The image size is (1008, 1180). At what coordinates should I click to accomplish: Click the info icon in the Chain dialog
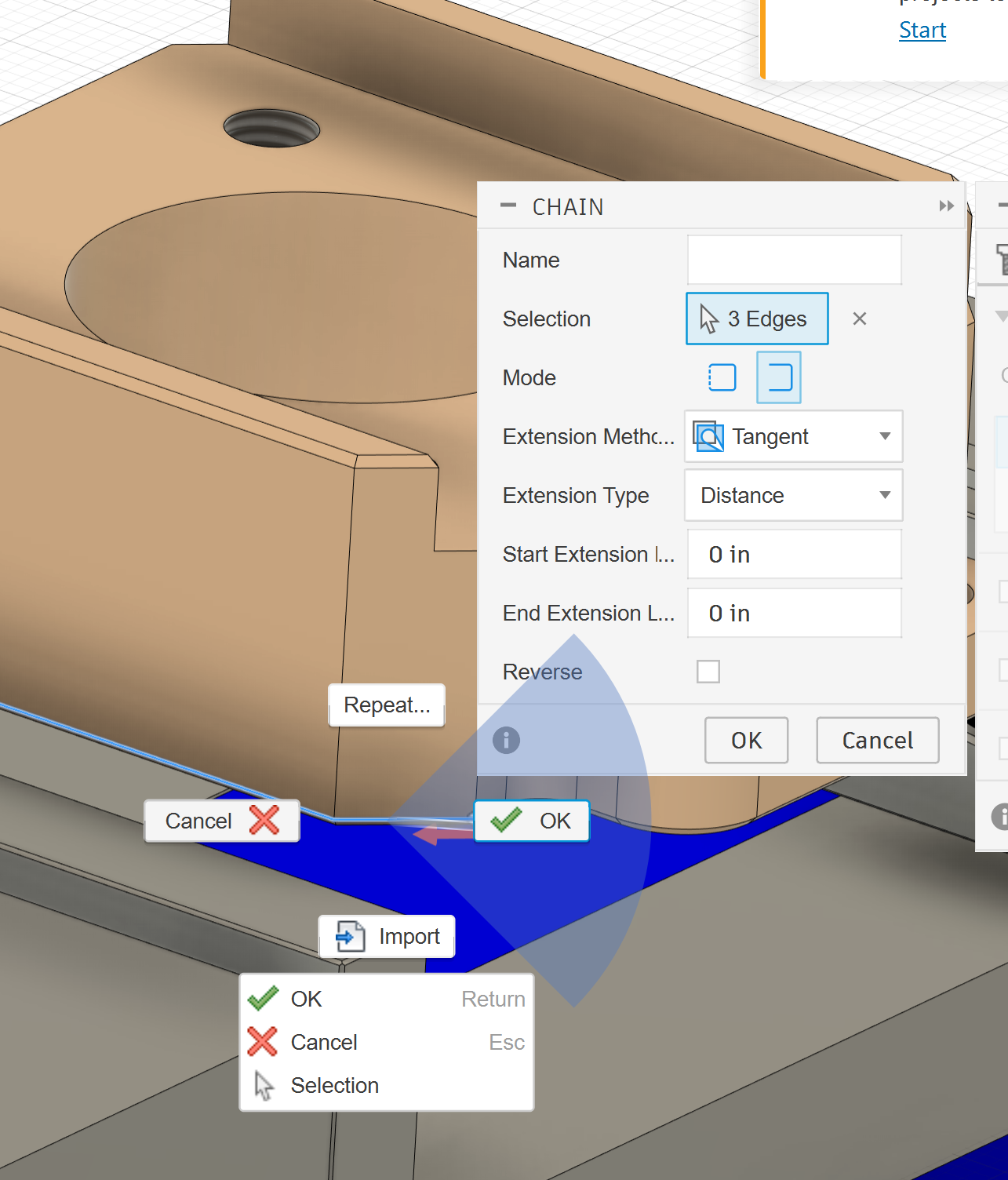pyautogui.click(x=506, y=740)
